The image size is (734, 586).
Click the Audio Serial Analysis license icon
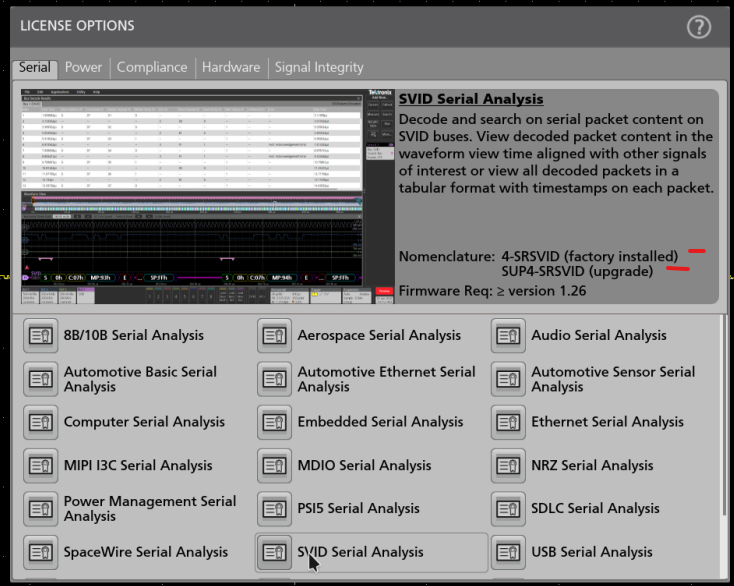coord(508,336)
